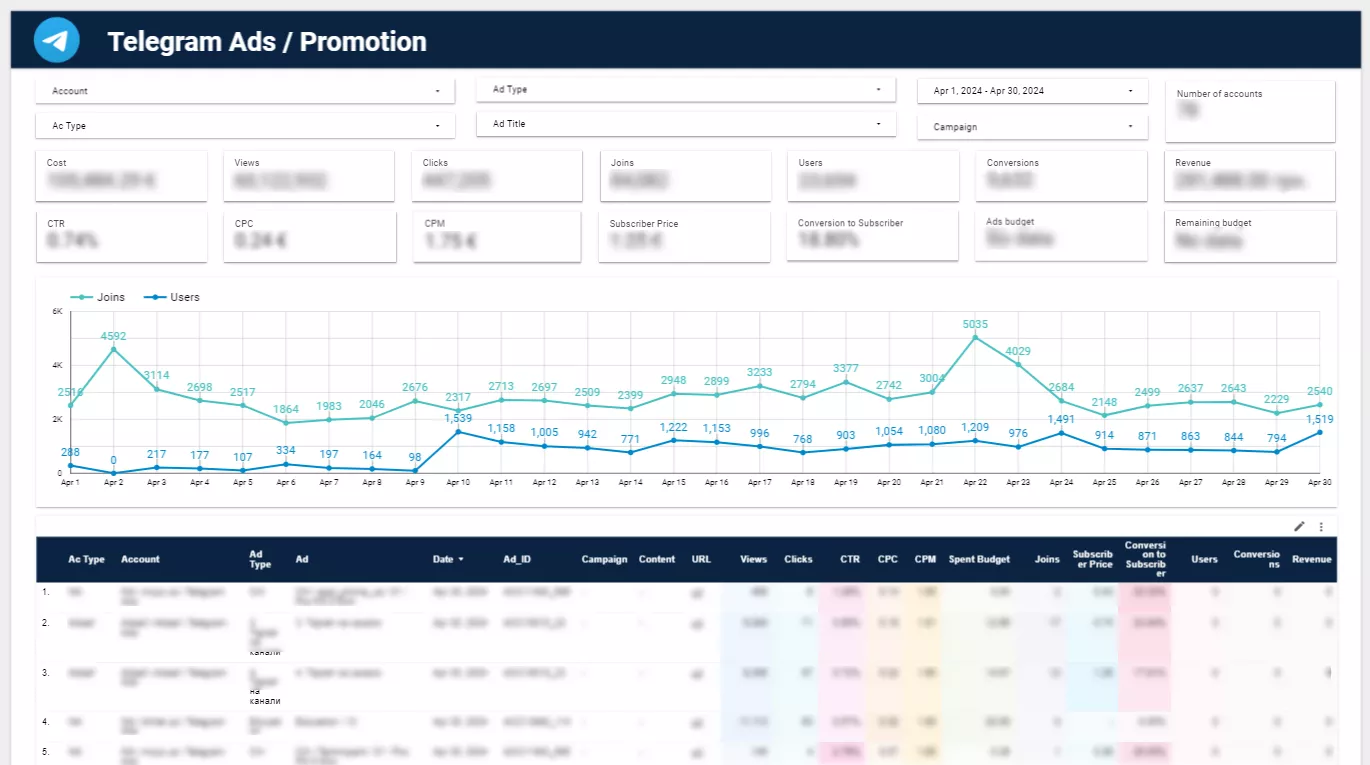The height and width of the screenshot is (765, 1370).
Task: Click the Telegram Ads / Promotion title
Action: (x=267, y=42)
